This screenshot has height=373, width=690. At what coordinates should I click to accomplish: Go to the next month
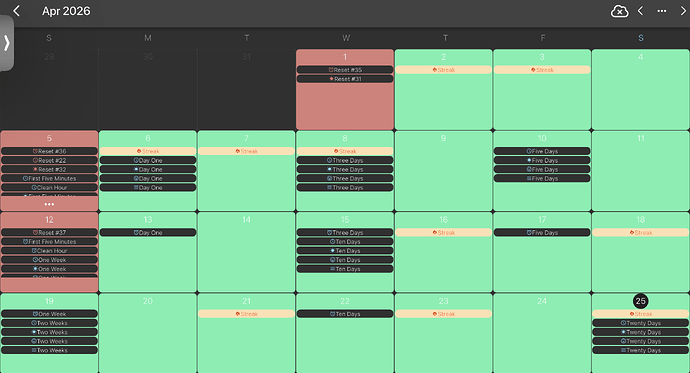(x=683, y=11)
